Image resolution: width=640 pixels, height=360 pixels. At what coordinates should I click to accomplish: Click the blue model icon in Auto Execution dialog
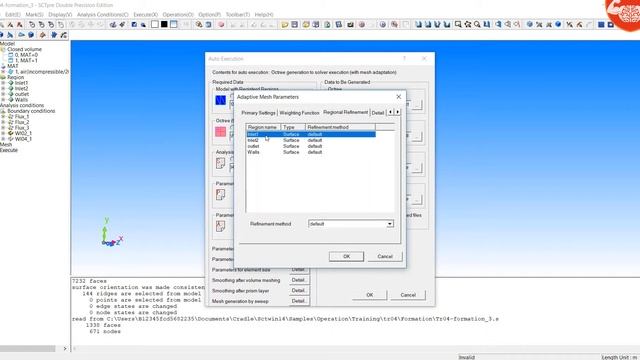click(x=220, y=100)
